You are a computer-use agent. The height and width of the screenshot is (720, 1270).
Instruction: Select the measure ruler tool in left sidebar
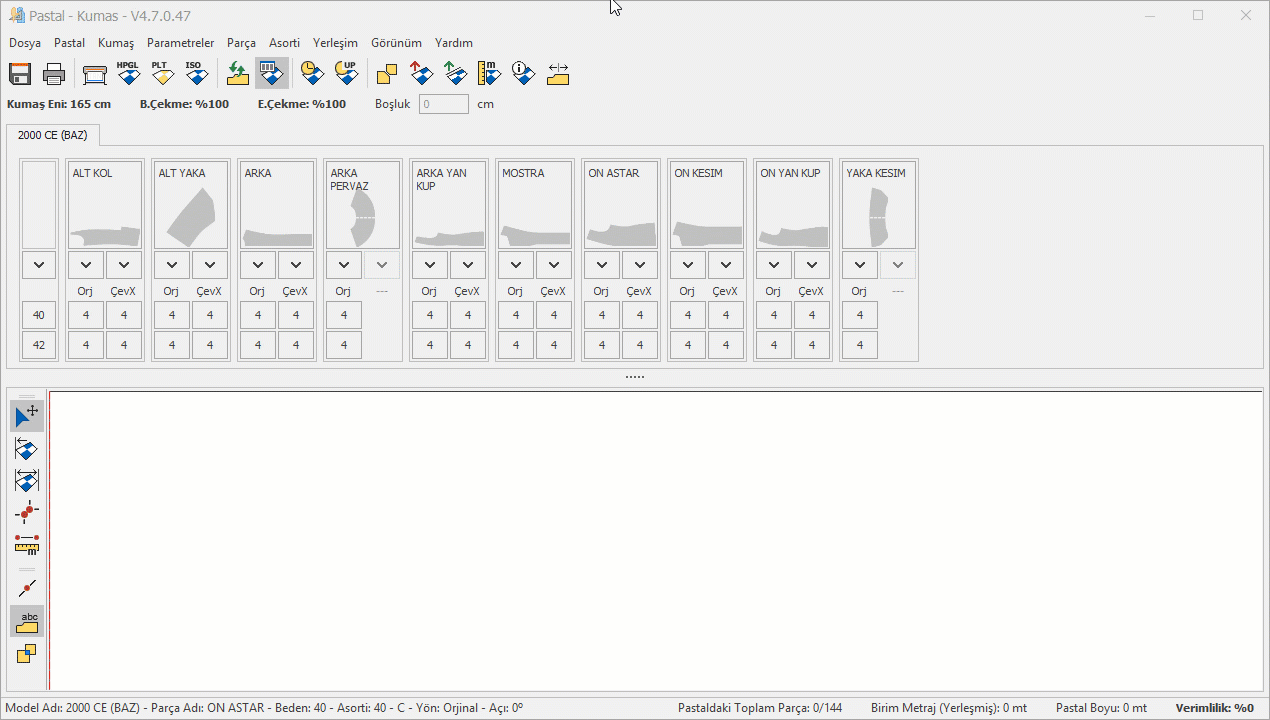(27, 545)
